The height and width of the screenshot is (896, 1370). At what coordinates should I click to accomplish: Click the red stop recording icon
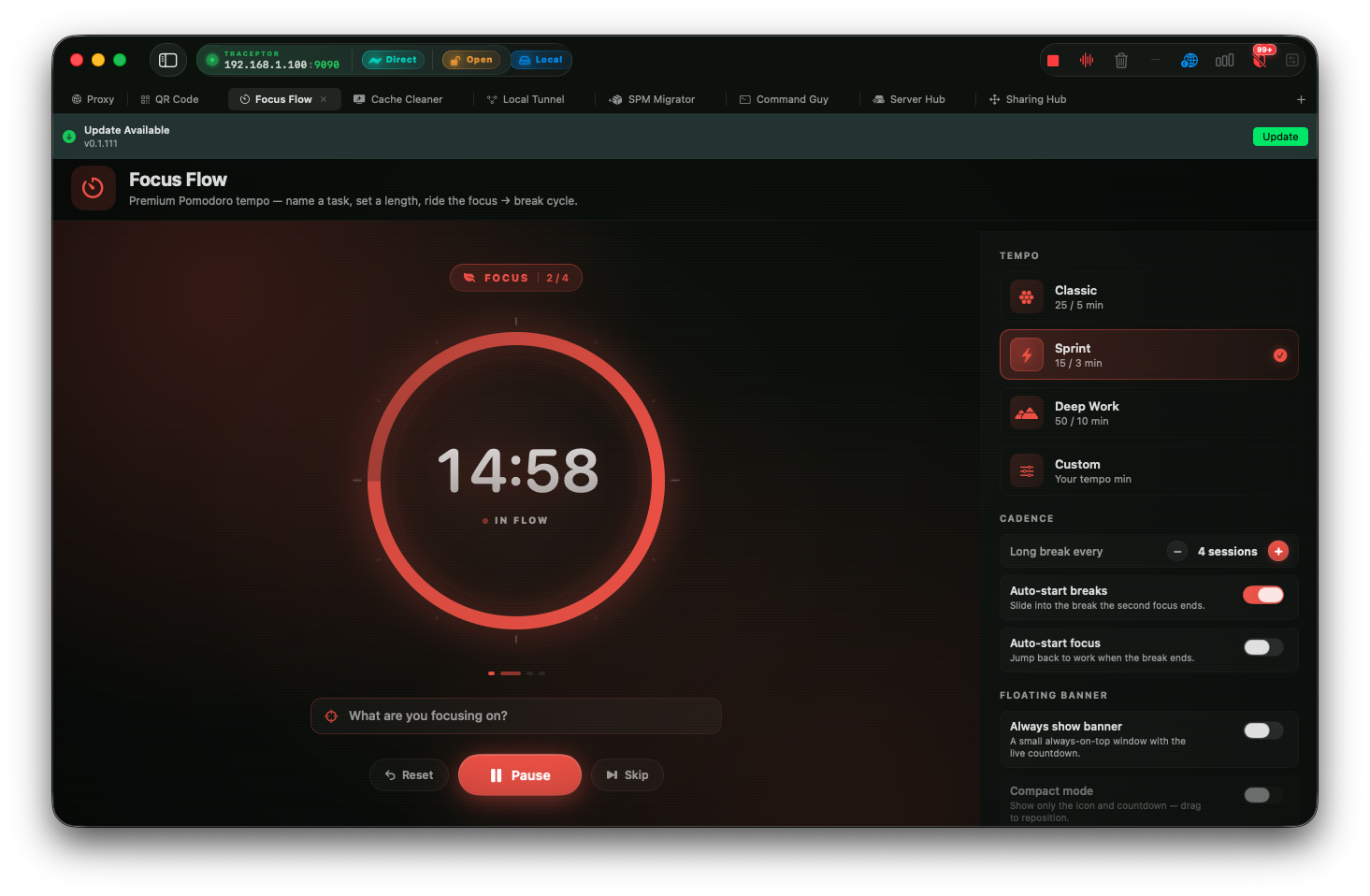point(1053,61)
